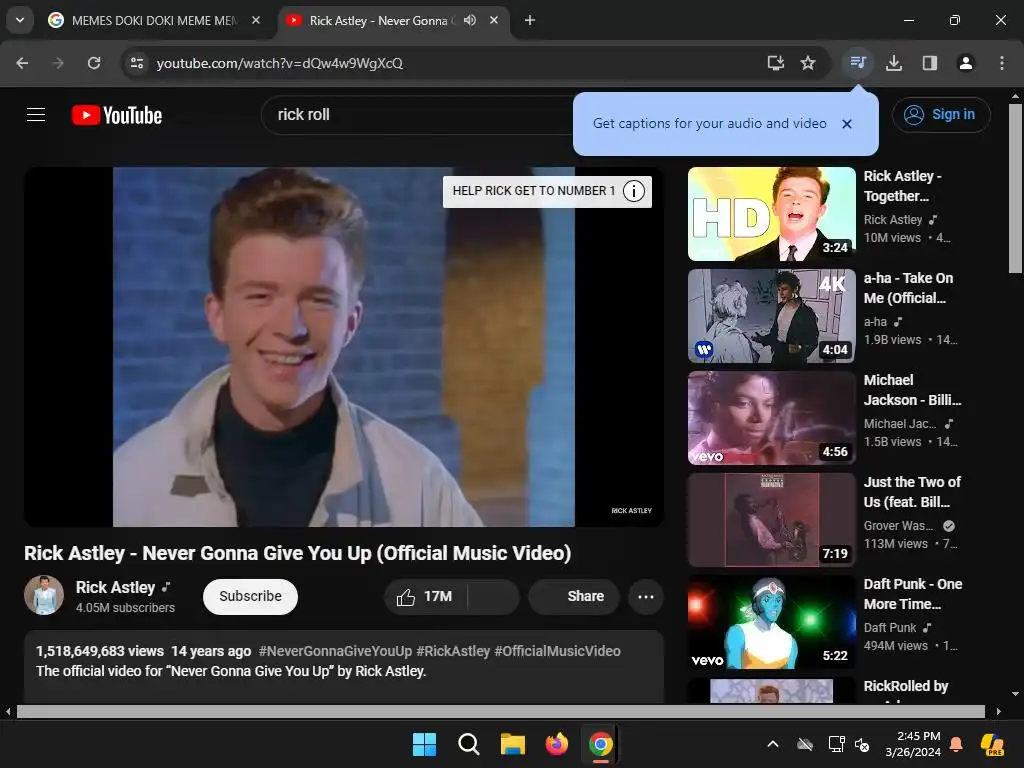This screenshot has width=1024, height=768.
Task: Install app icon in address bar
Action: tap(775, 63)
